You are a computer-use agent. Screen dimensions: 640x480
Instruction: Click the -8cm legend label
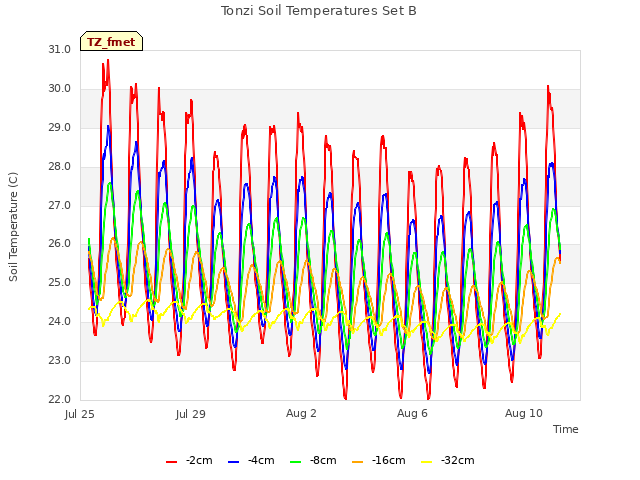click(323, 460)
